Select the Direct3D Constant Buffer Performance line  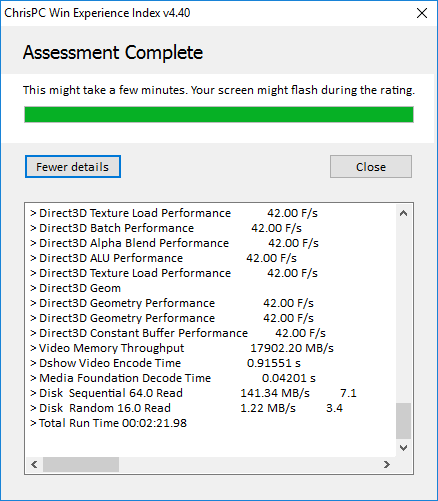[x=178, y=333]
